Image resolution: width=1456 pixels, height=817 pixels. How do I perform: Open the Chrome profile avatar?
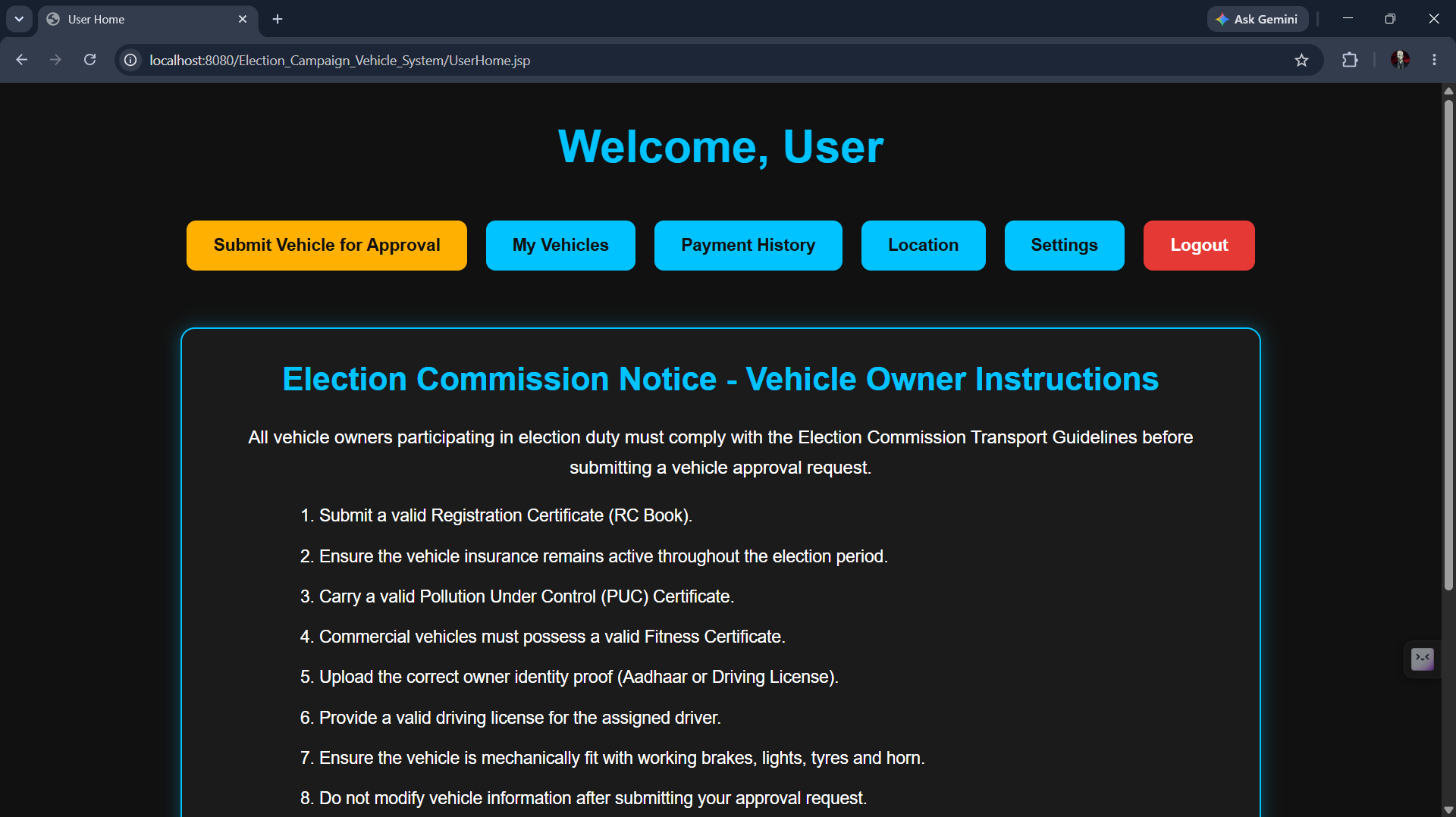tap(1400, 60)
